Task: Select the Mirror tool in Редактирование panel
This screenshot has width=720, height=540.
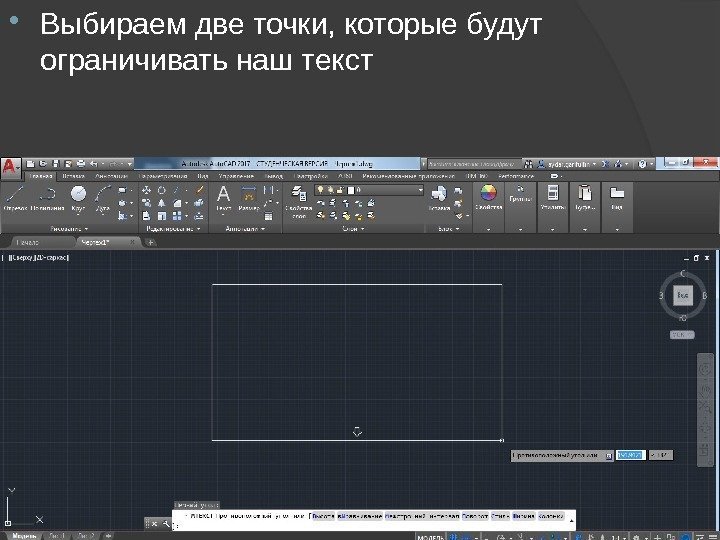Action: (x=162, y=202)
